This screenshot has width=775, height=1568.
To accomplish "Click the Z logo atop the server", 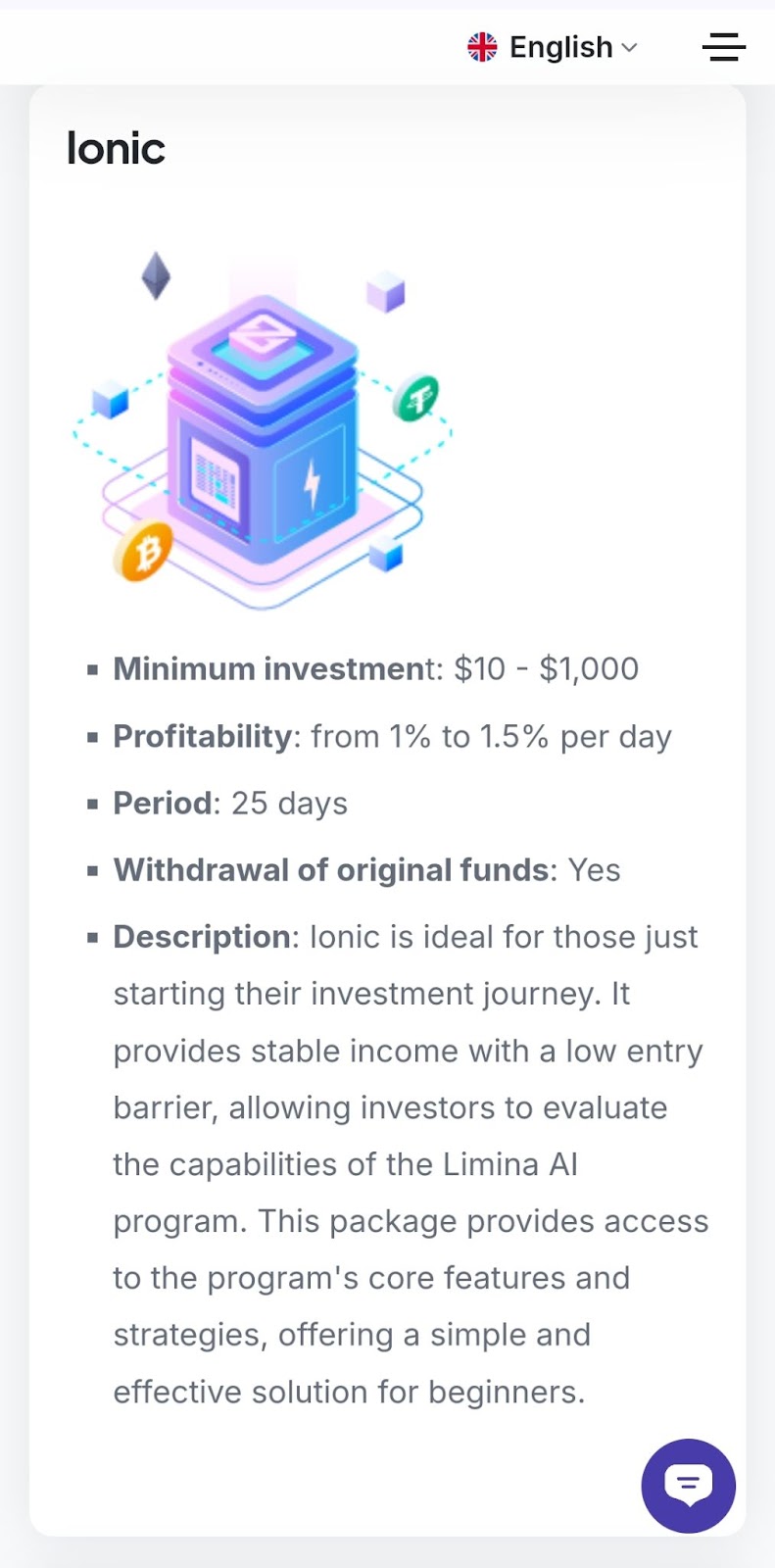I will pyautogui.click(x=263, y=333).
